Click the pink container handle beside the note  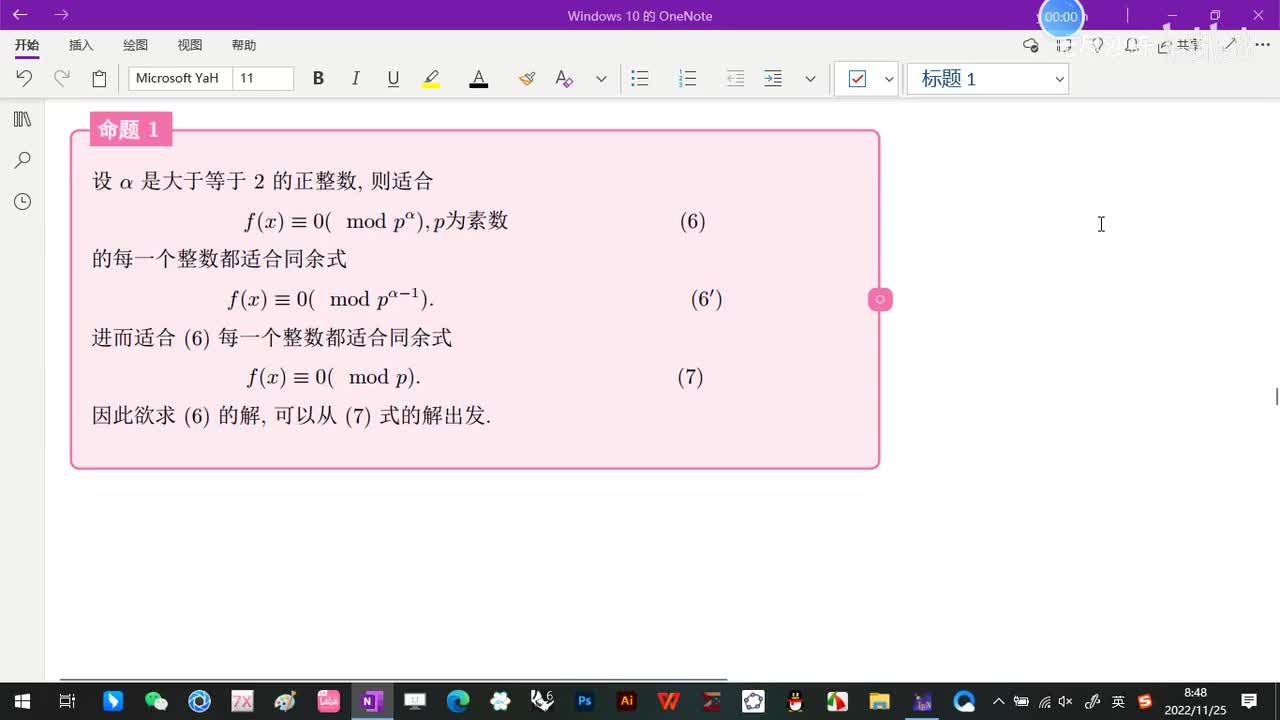[880, 299]
